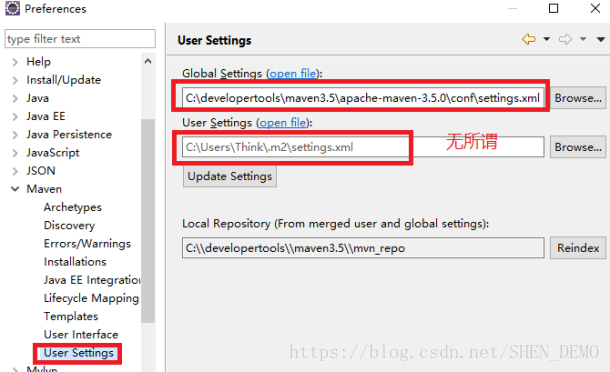
Task: Open Lifecycle Mappings page
Action: 91,298
